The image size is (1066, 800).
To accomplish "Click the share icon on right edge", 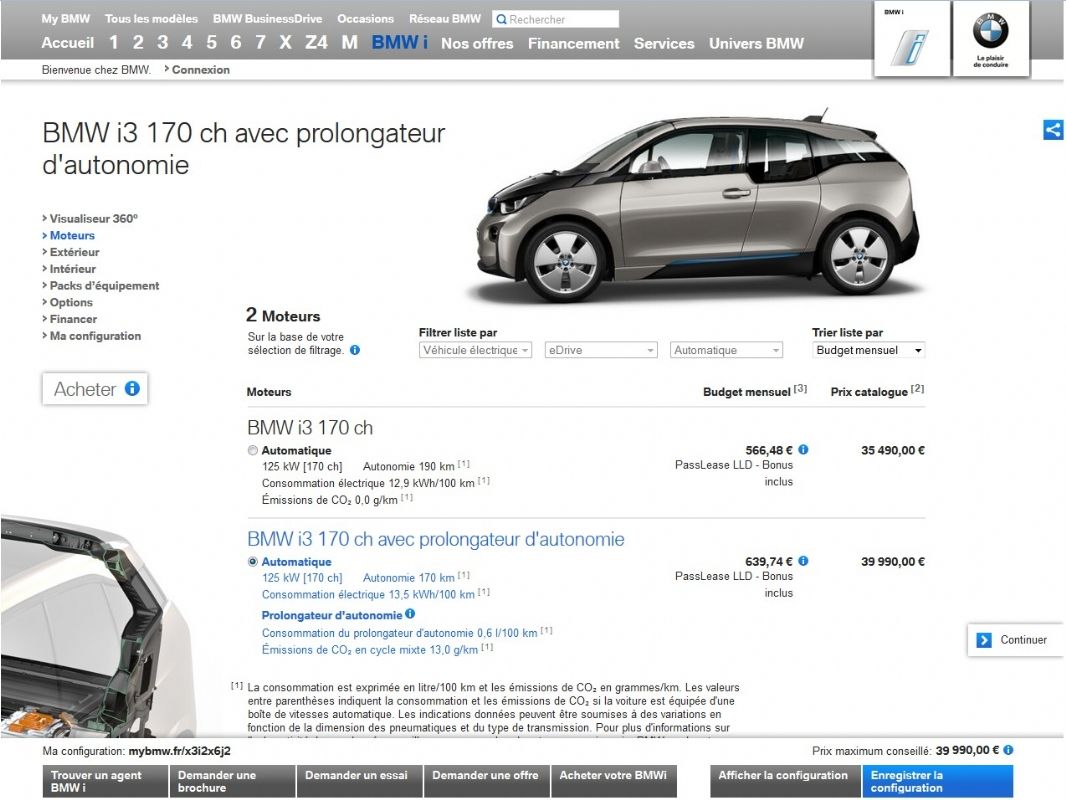I will [1053, 130].
